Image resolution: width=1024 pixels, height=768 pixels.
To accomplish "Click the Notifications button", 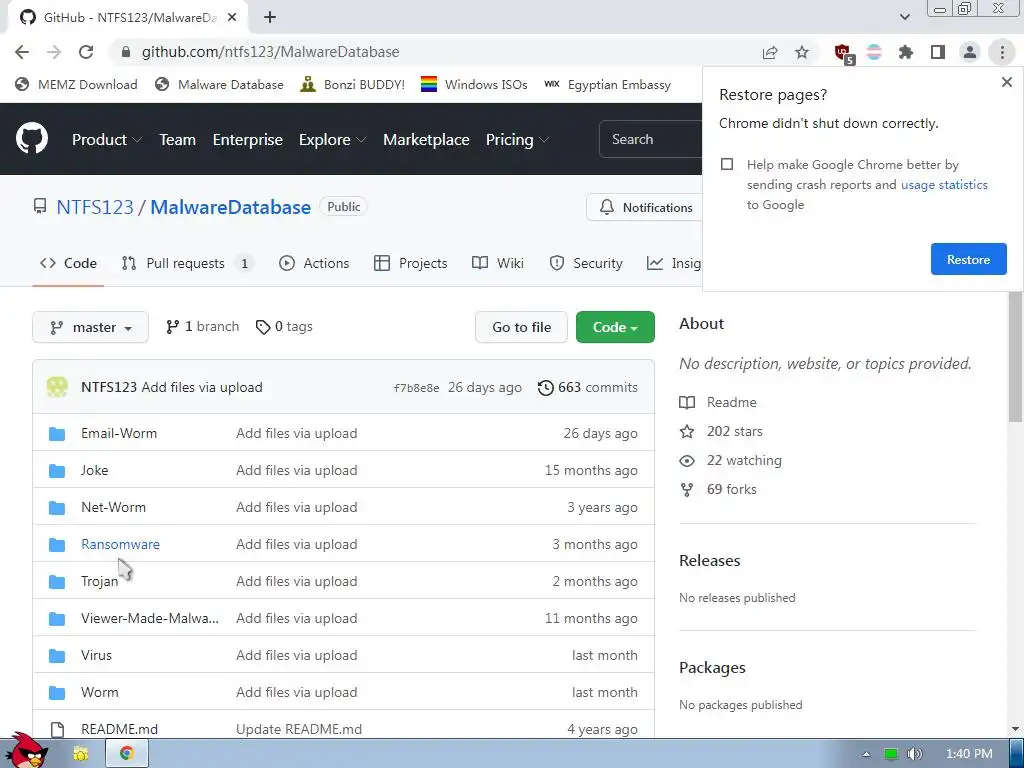I will (645, 207).
